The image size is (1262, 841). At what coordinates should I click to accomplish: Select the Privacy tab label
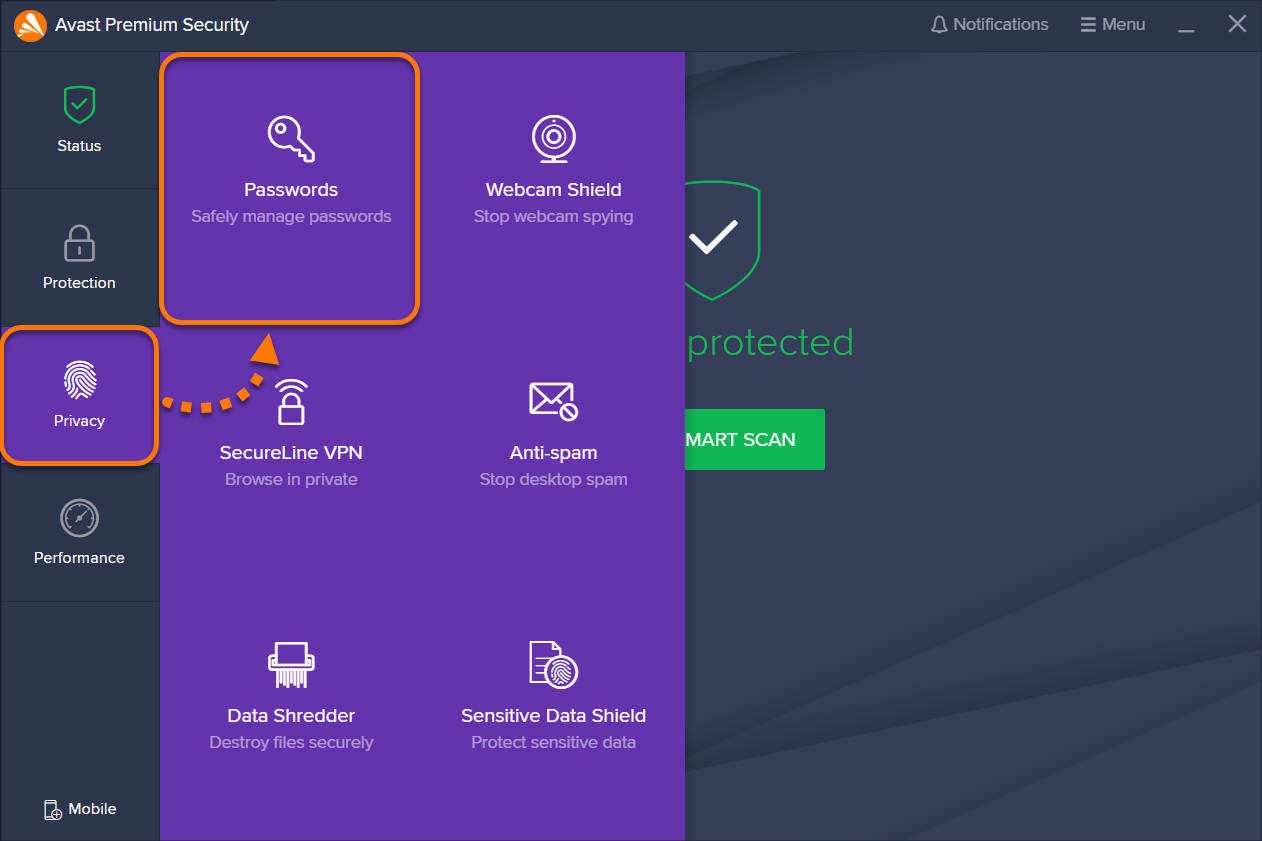pos(79,421)
